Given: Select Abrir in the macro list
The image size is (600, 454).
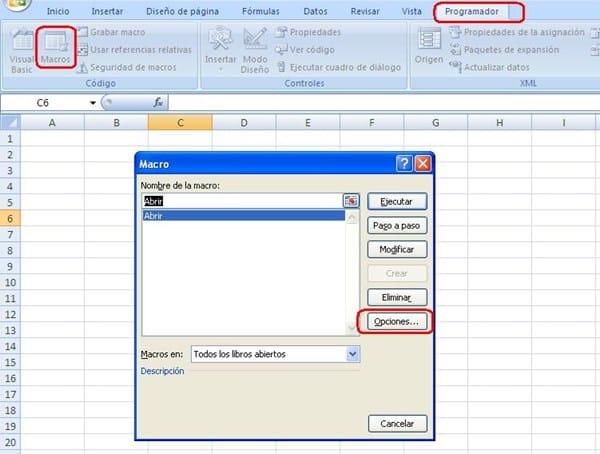Looking at the screenshot, I should (x=243, y=216).
